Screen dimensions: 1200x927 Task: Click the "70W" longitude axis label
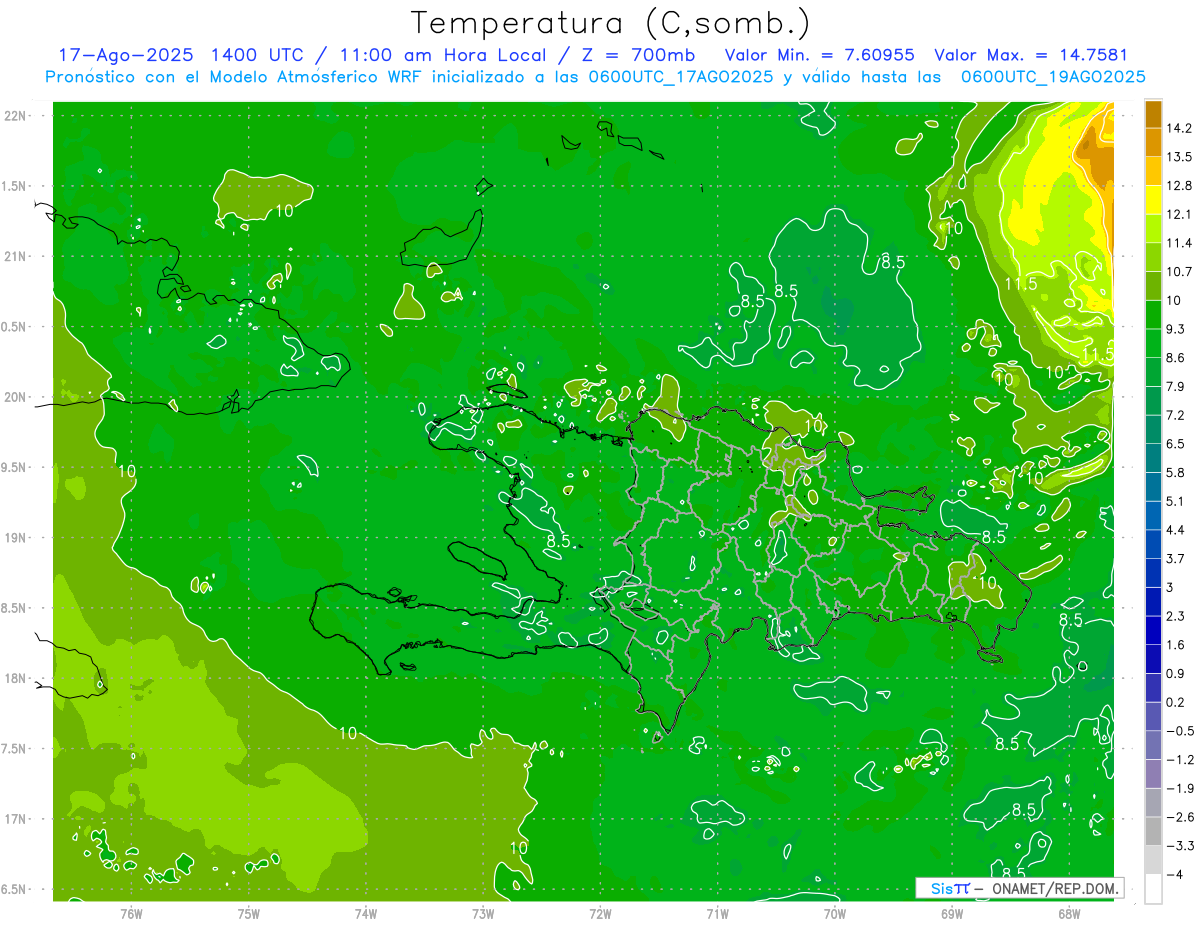click(835, 914)
